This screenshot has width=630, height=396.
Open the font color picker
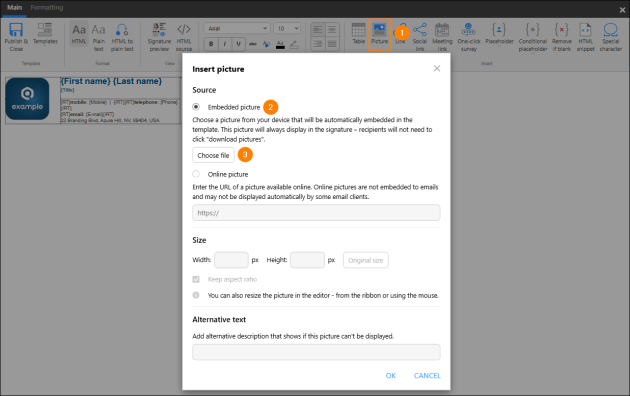click(x=280, y=44)
